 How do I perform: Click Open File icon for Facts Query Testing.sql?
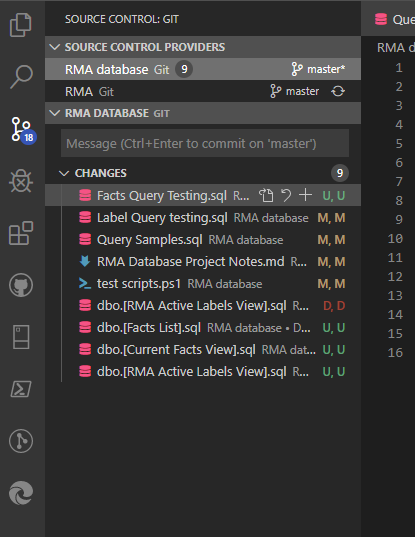pos(266,196)
